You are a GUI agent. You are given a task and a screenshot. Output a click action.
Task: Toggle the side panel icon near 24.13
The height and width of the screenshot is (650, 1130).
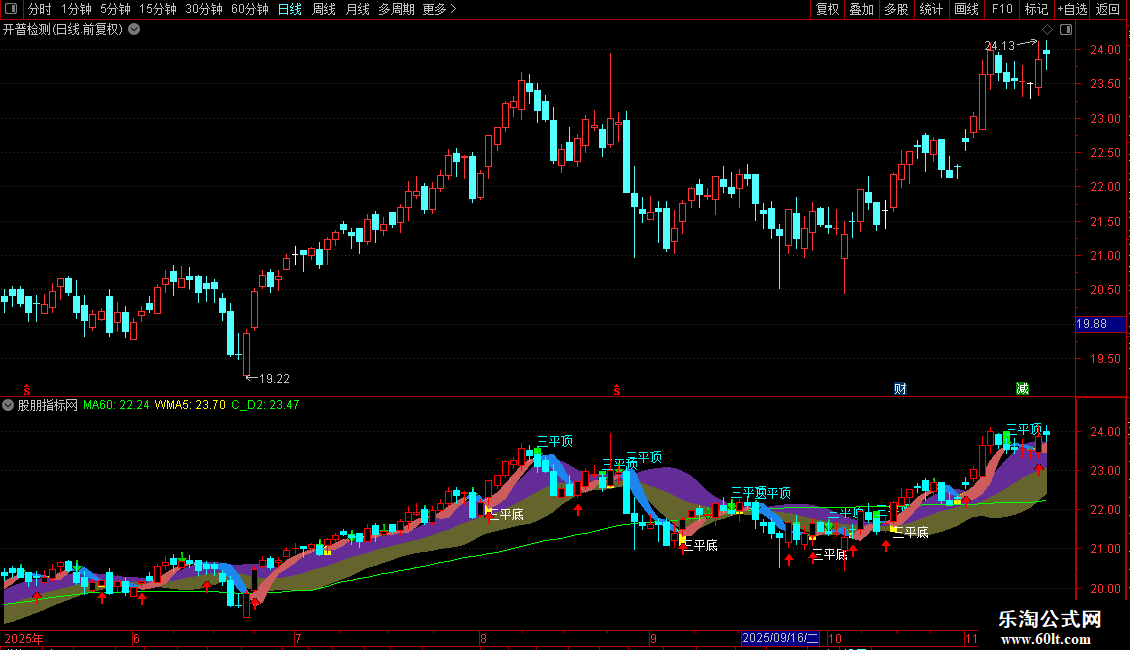pyautogui.click(x=1066, y=30)
